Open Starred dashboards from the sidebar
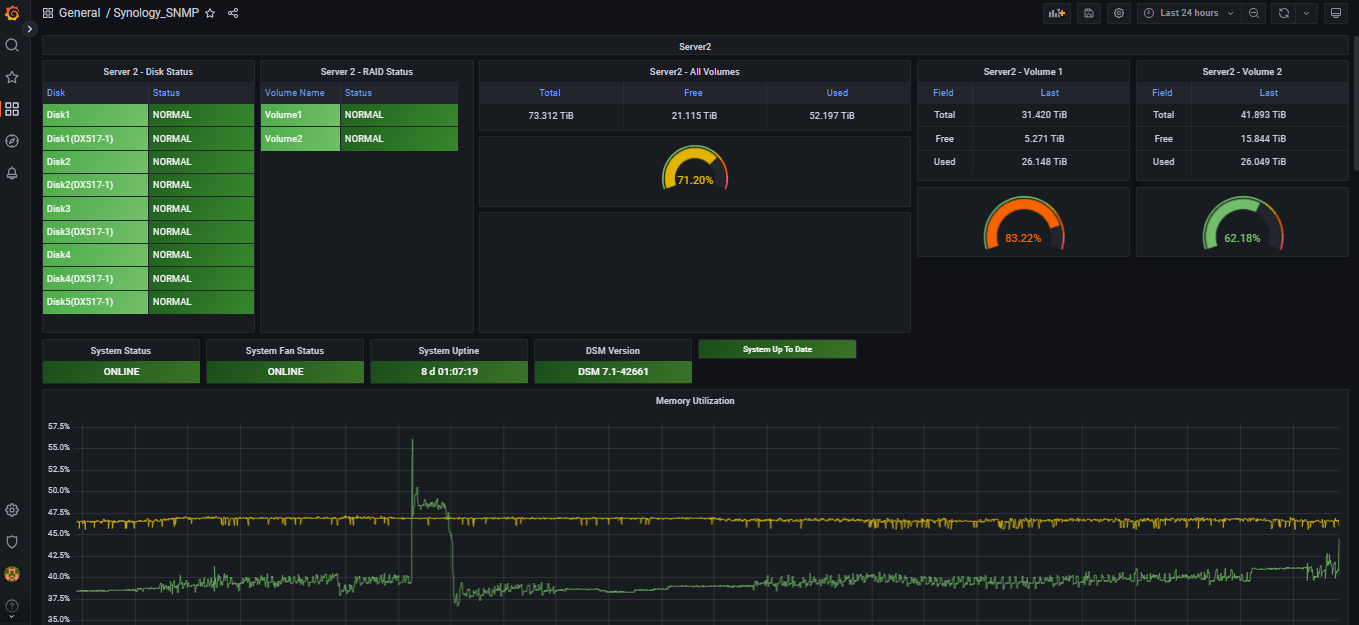The width and height of the screenshot is (1359, 625). (x=12, y=77)
